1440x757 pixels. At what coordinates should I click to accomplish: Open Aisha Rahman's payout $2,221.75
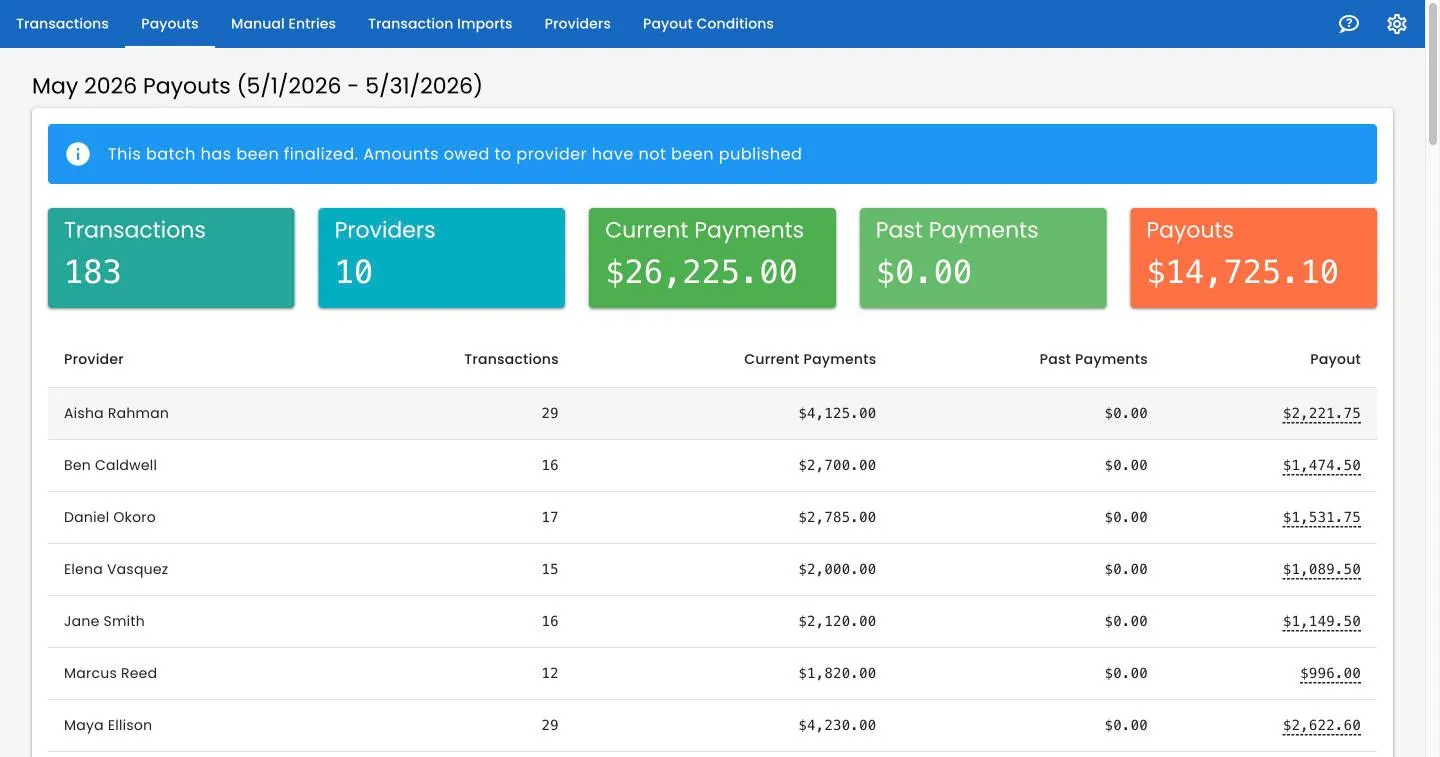click(x=1322, y=413)
